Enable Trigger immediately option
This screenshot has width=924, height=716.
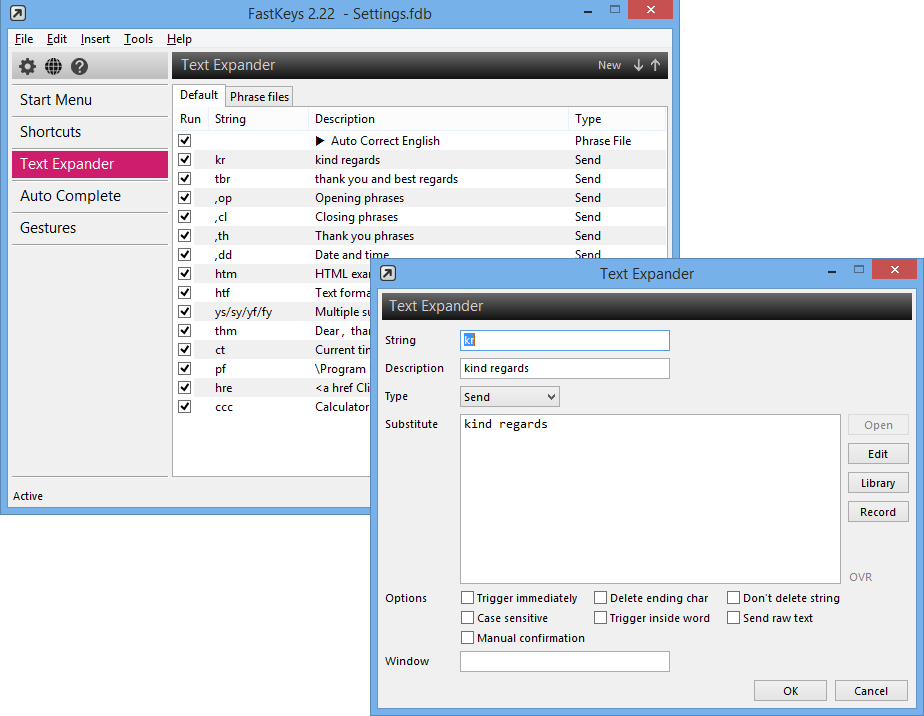coord(519,598)
